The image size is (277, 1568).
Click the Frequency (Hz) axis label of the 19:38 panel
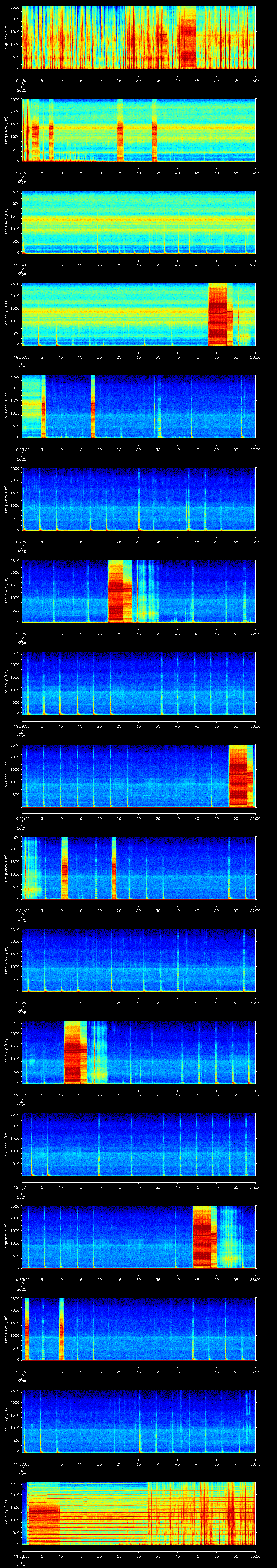click(x=6, y=1514)
